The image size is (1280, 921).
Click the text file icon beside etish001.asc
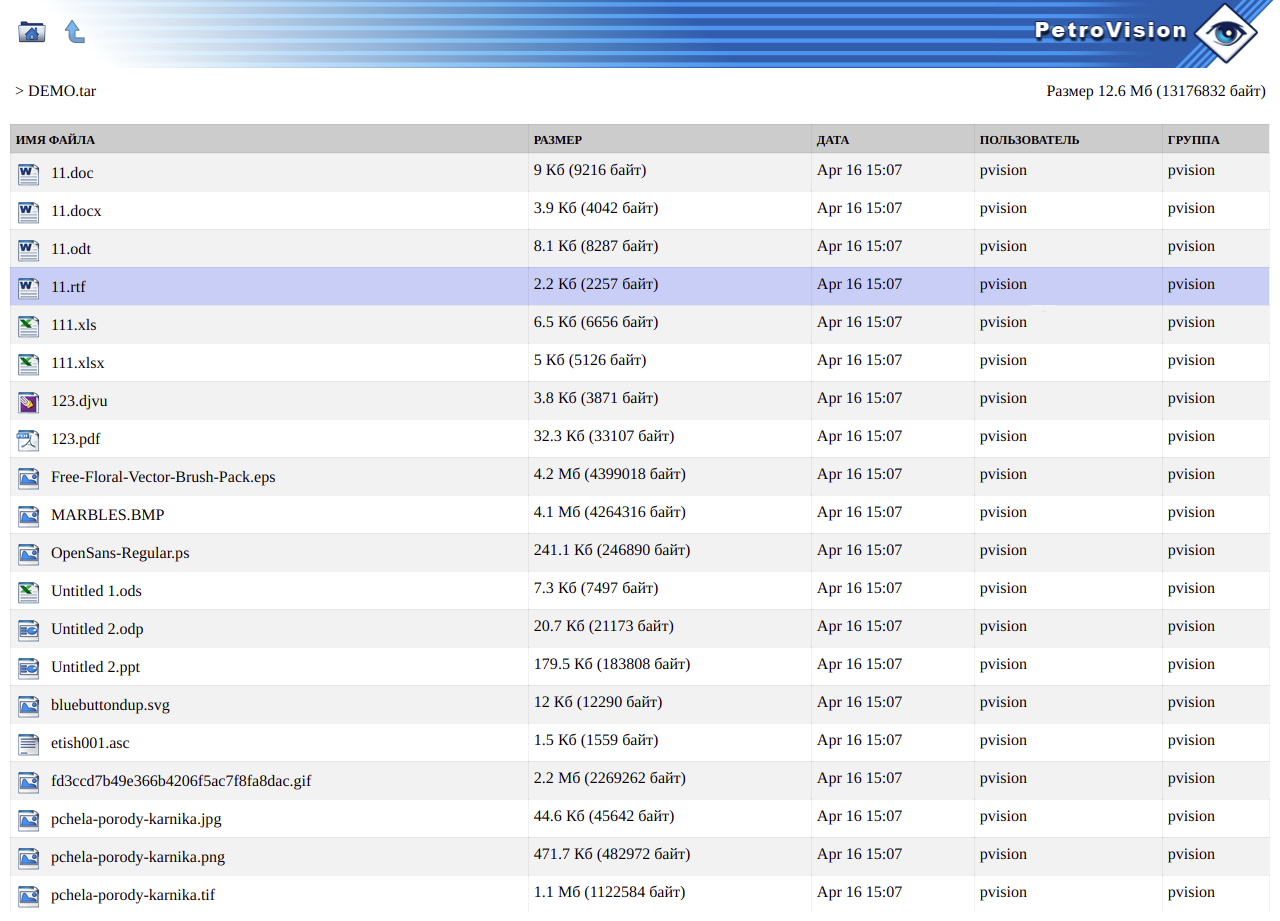coord(28,743)
